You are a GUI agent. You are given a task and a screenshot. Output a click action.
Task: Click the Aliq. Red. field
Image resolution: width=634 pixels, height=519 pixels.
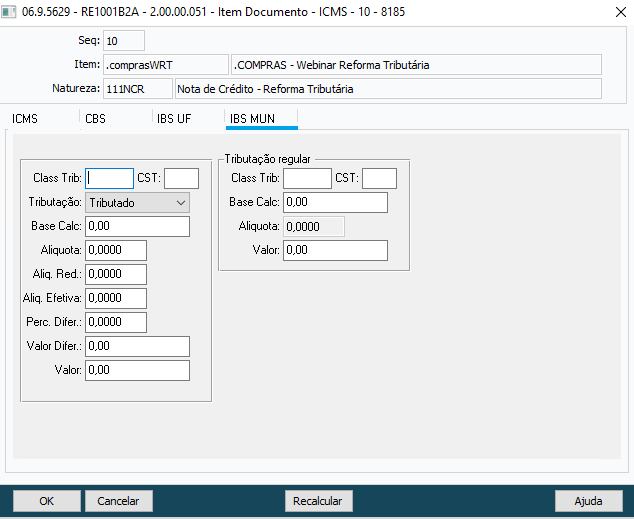point(116,274)
